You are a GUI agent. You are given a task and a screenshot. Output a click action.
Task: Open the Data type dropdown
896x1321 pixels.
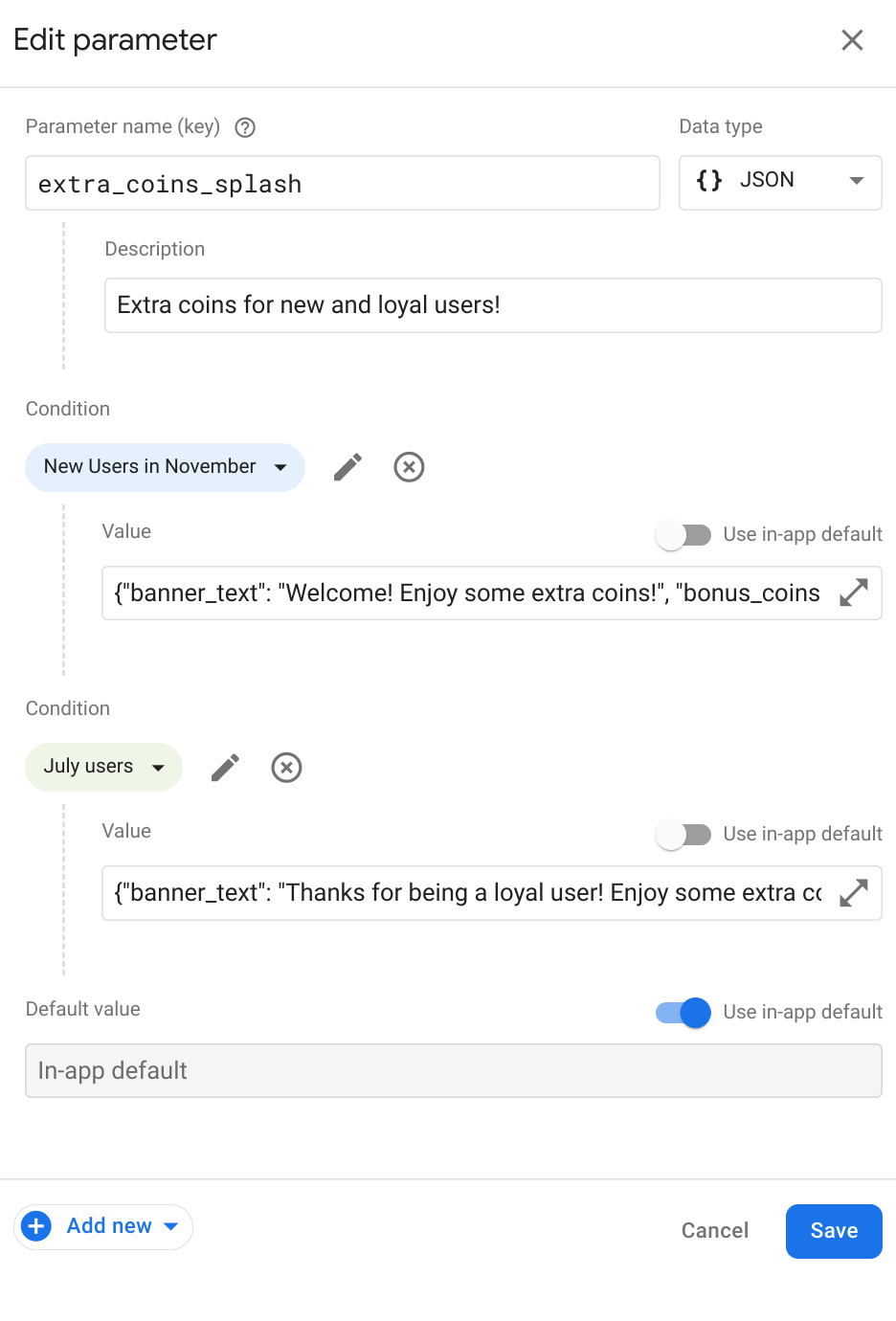[x=858, y=182]
